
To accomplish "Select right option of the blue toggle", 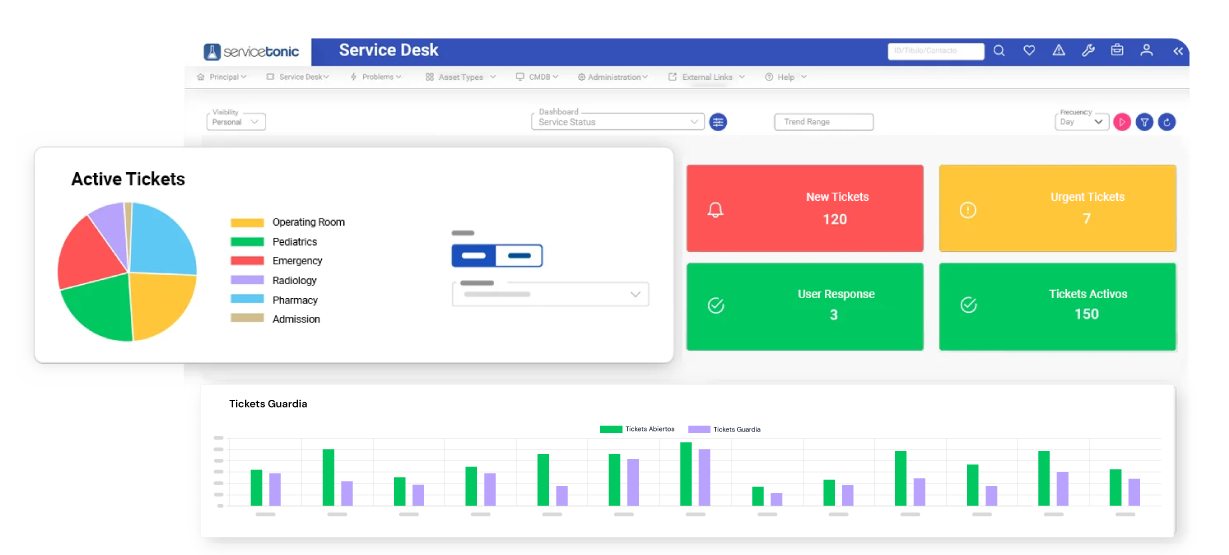I will point(519,256).
